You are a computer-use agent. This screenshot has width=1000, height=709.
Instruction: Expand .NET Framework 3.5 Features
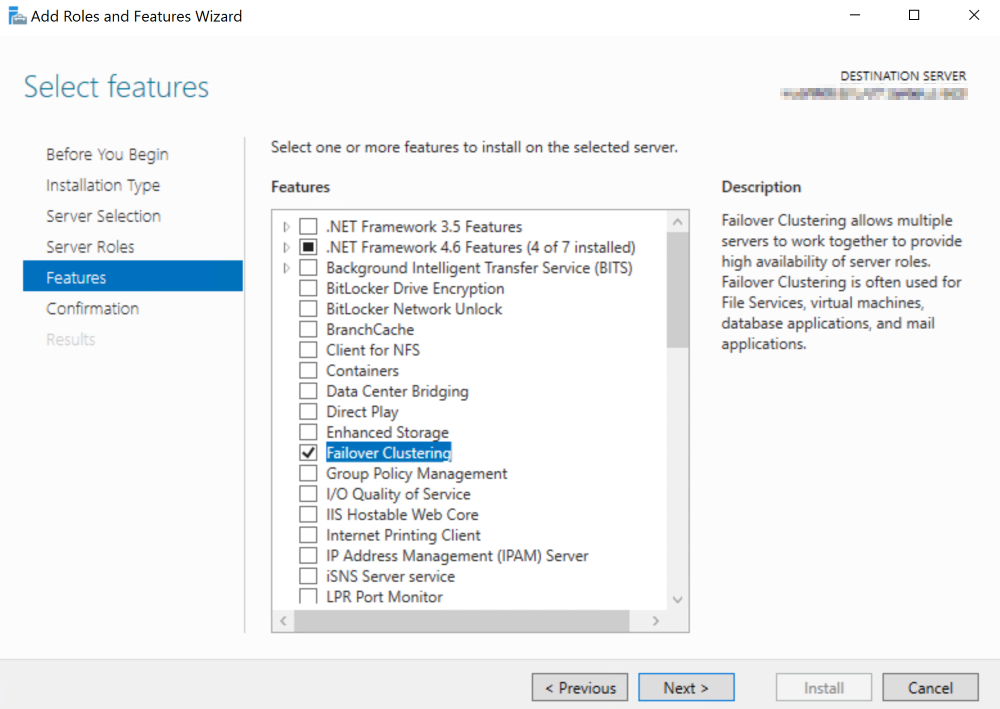(285, 226)
